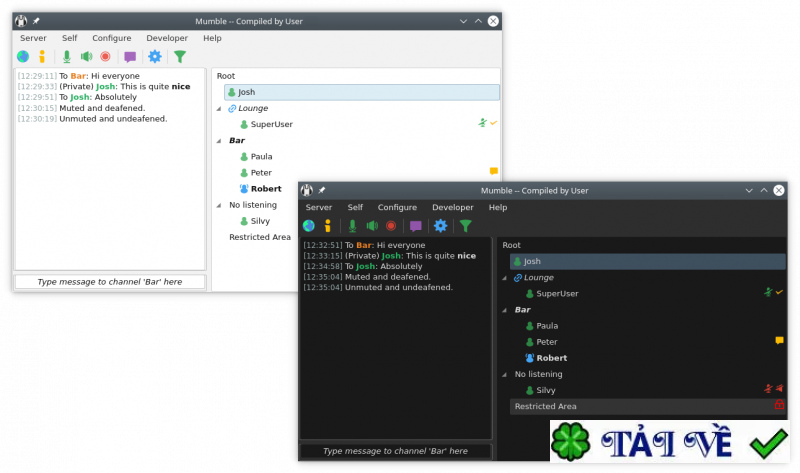Click the globe connect icon in dark window
This screenshot has width=800, height=473.
click(309, 226)
